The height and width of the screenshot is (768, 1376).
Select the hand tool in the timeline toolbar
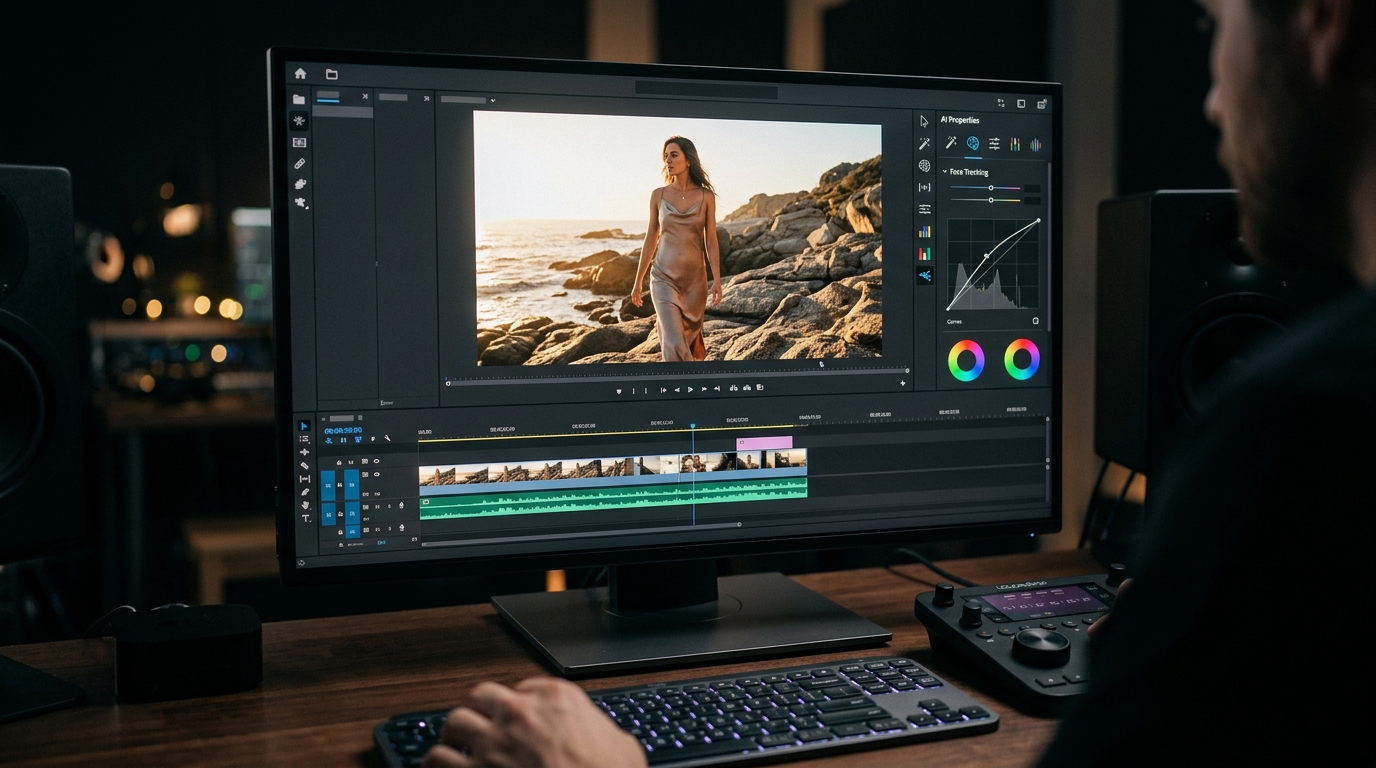click(305, 505)
